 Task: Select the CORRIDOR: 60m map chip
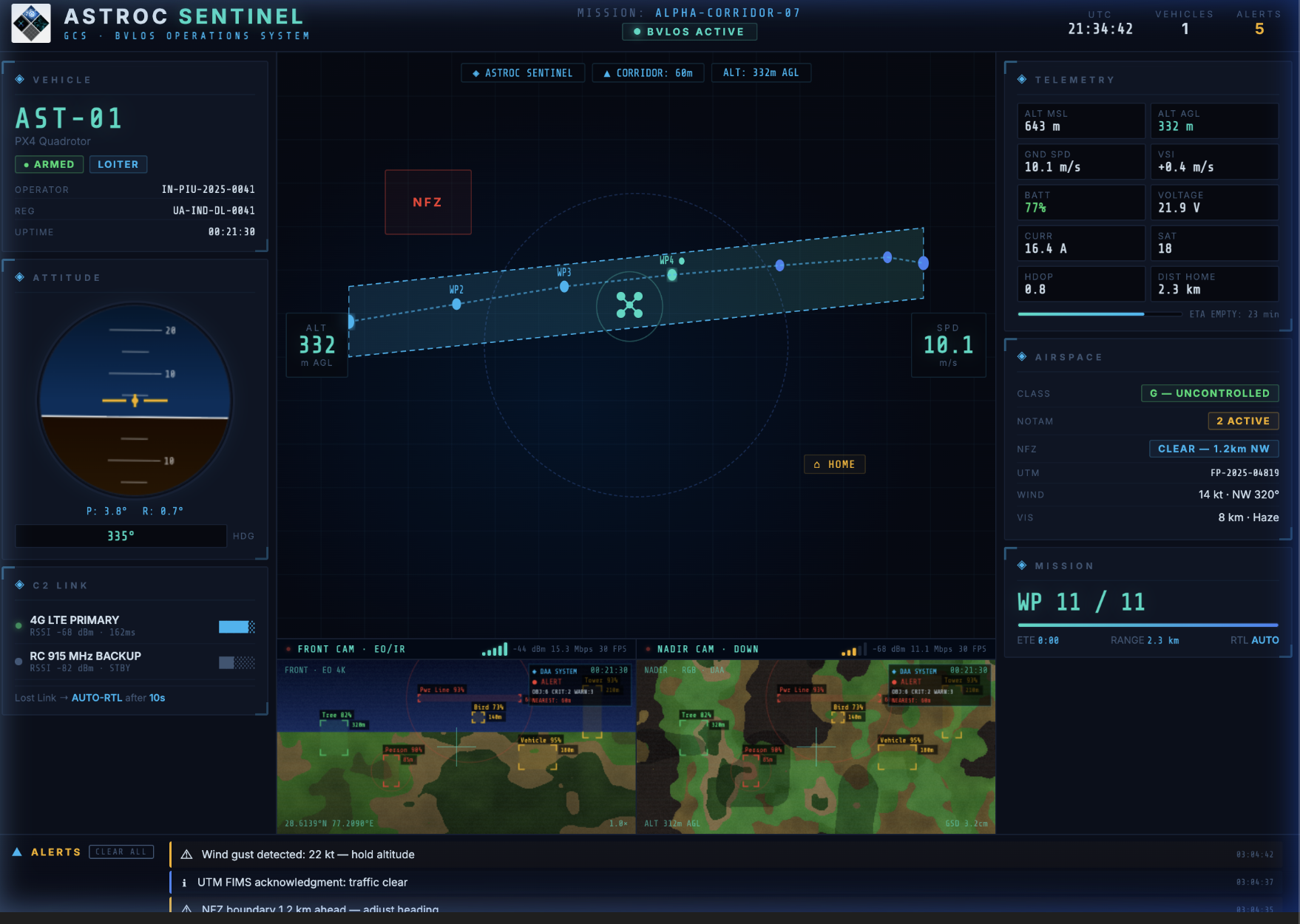coord(648,73)
